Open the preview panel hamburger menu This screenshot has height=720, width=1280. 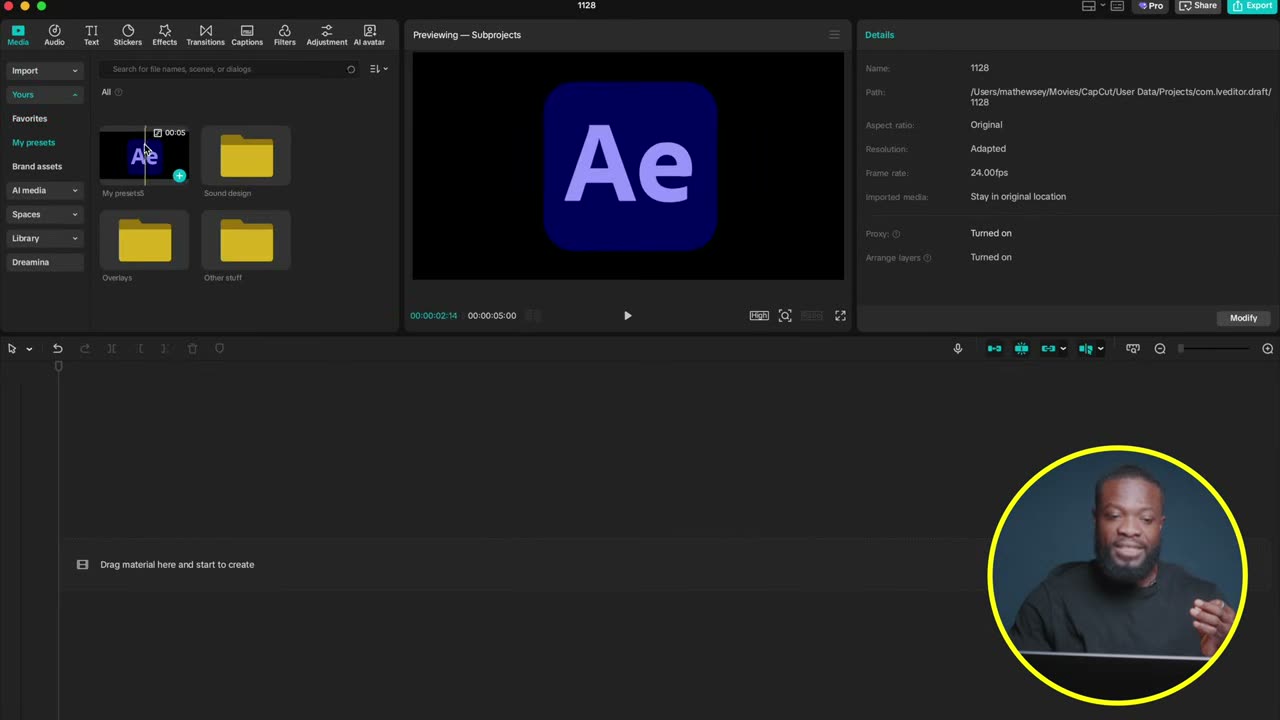point(834,35)
